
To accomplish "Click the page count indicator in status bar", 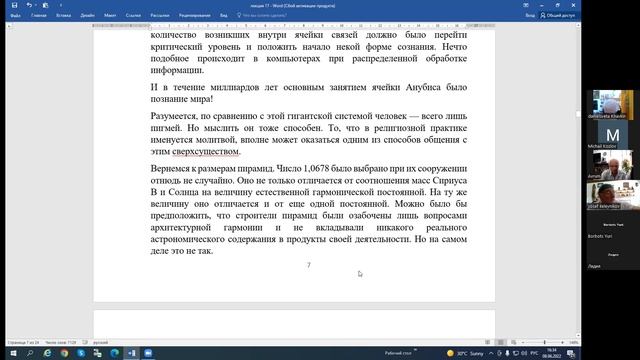I will [x=23, y=342].
